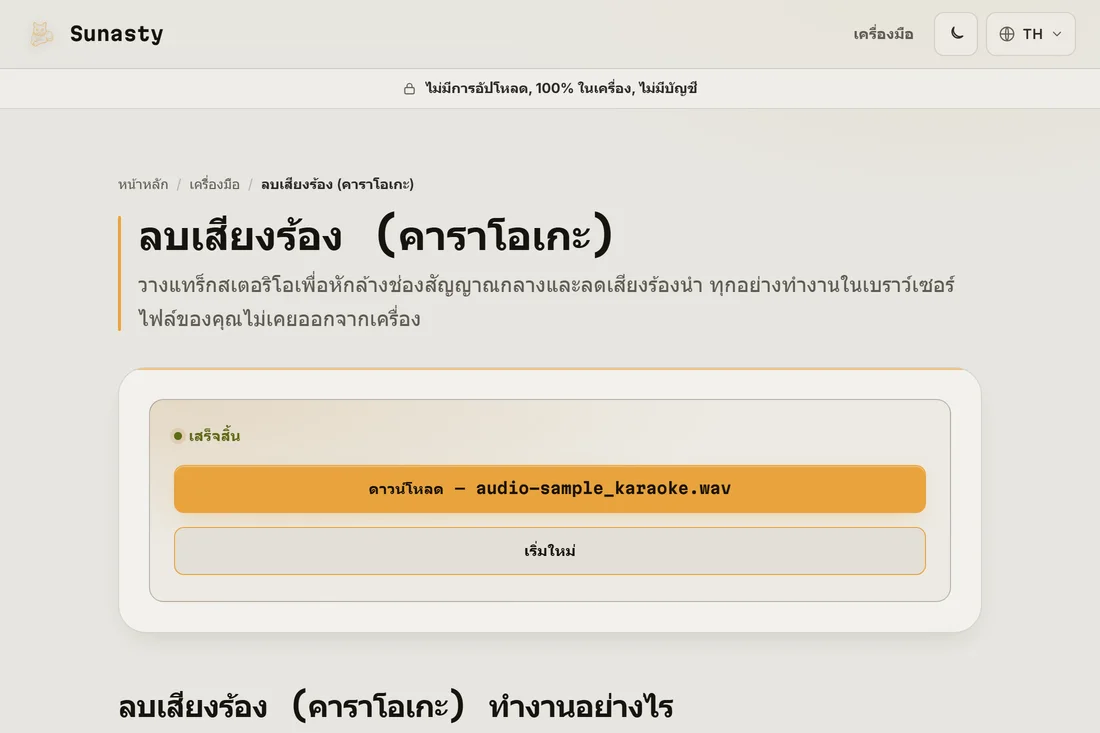Viewport: 1100px width, 733px height.
Task: Click the ลบเสียงร้อง (คาราโอเกะ) page title
Action: point(376,236)
